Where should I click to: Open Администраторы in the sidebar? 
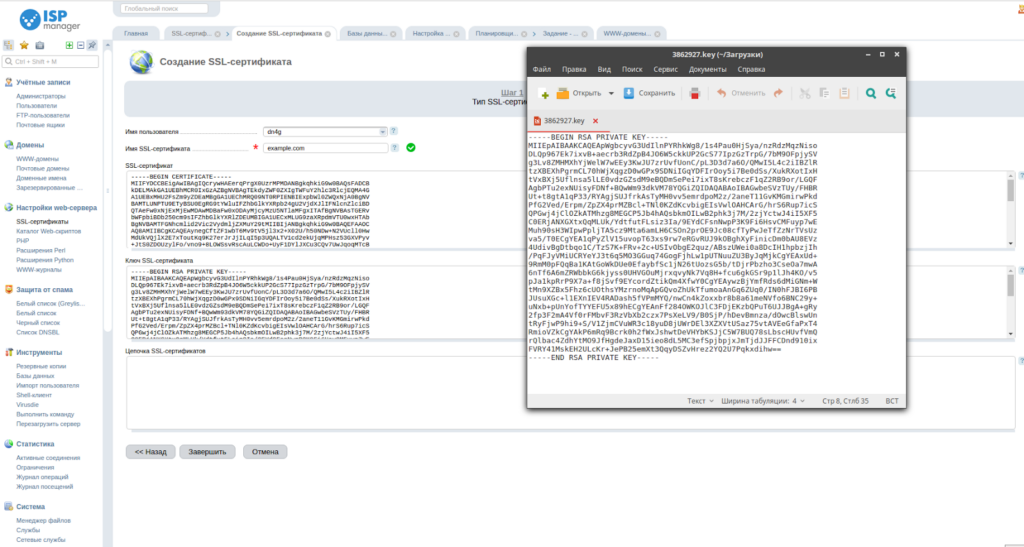click(x=40, y=96)
